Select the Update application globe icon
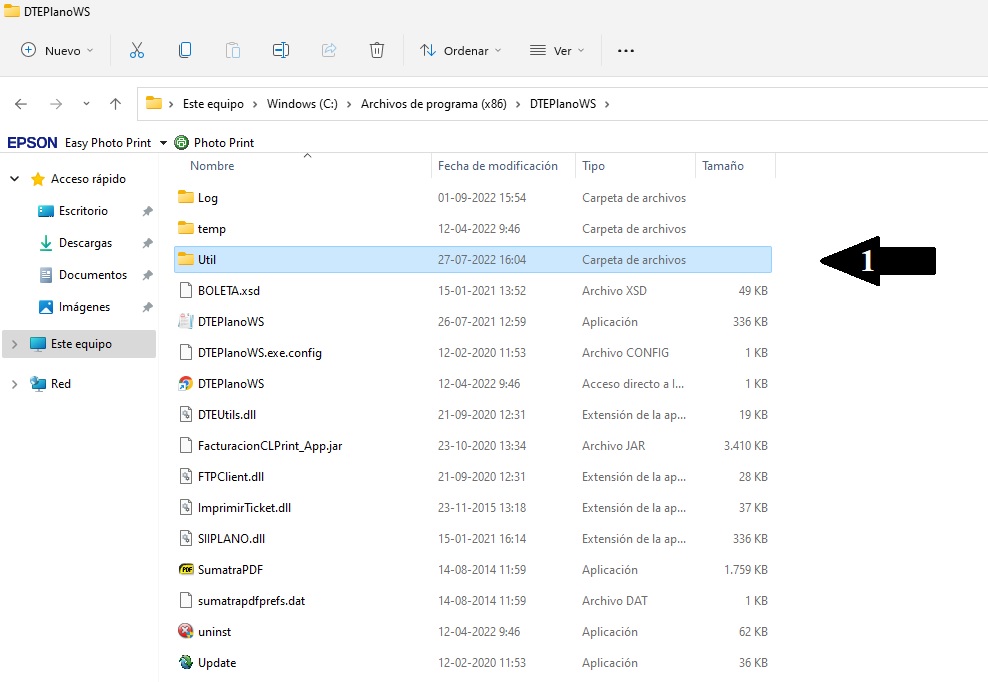This screenshot has height=682, width=988. pyautogui.click(x=185, y=663)
